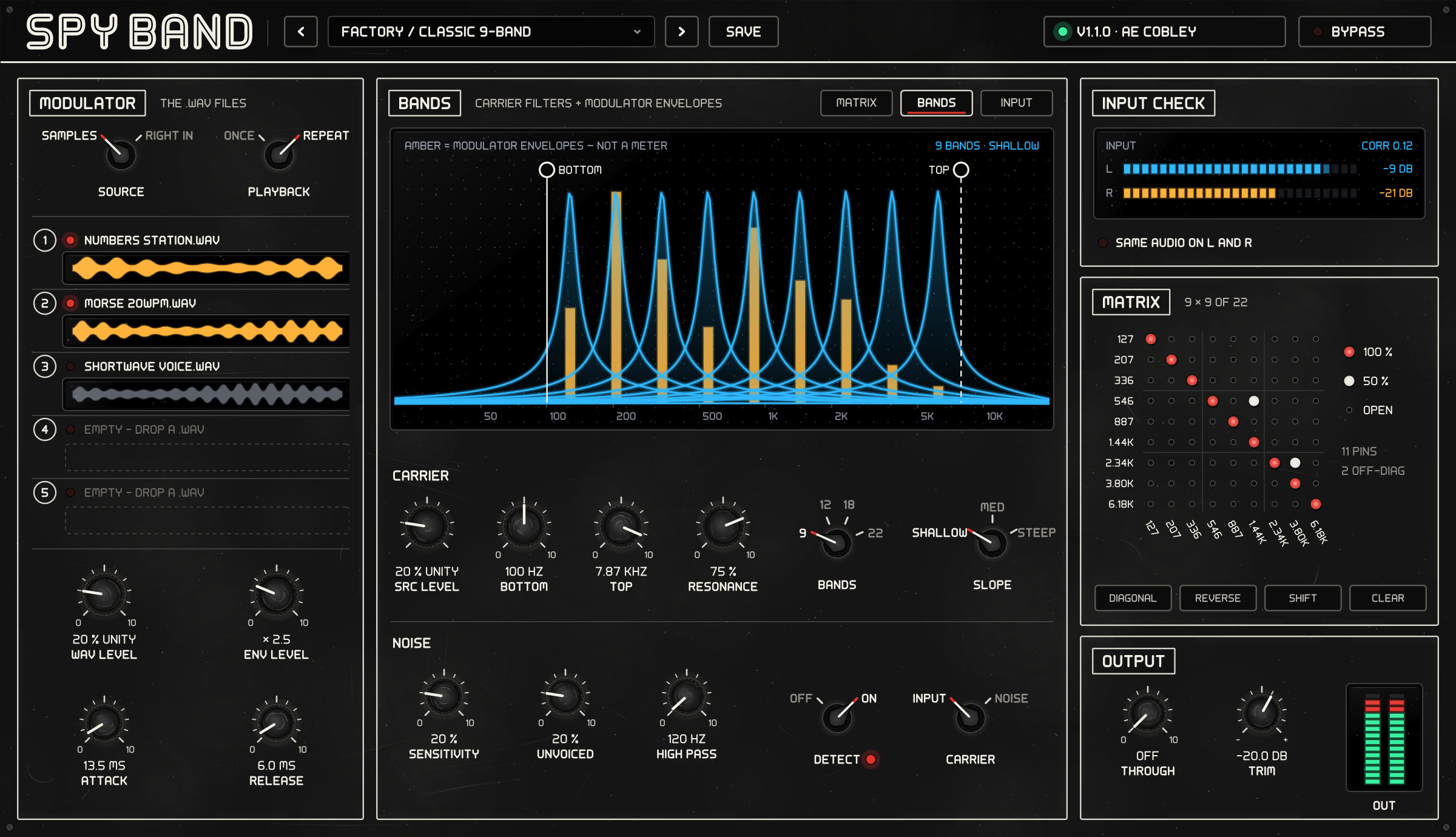Click the Save preset button
1456x837 pixels.
pyautogui.click(x=743, y=32)
